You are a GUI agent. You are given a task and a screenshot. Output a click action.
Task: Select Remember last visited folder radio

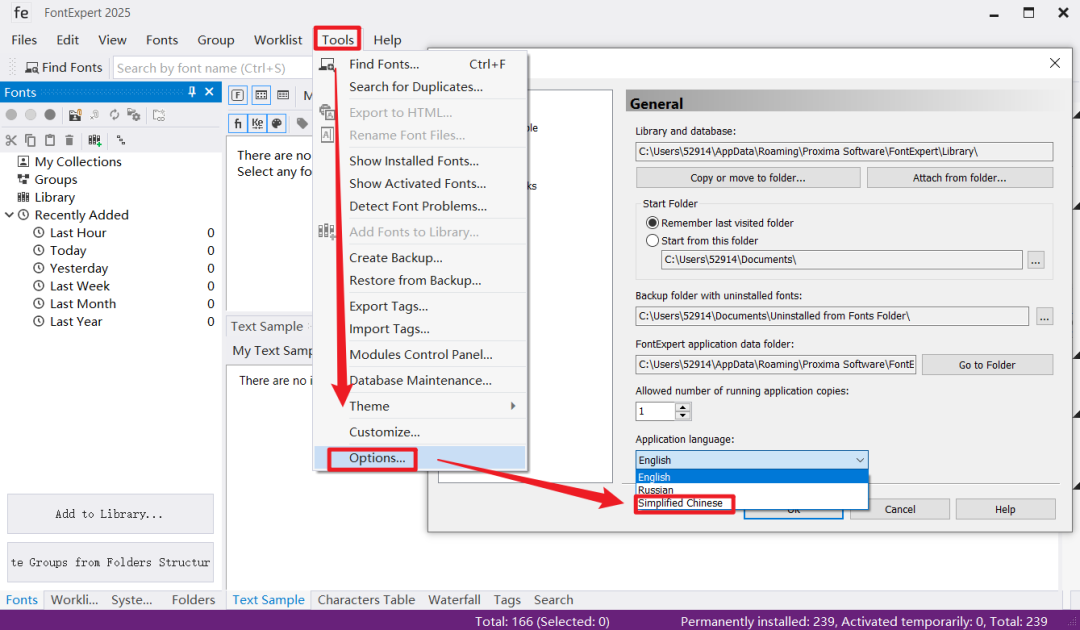652,223
